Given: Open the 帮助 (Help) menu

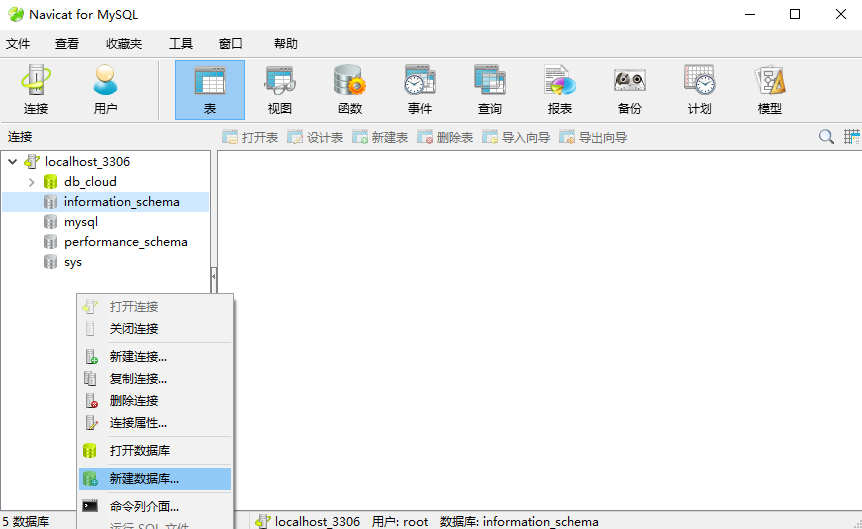Looking at the screenshot, I should 285,43.
